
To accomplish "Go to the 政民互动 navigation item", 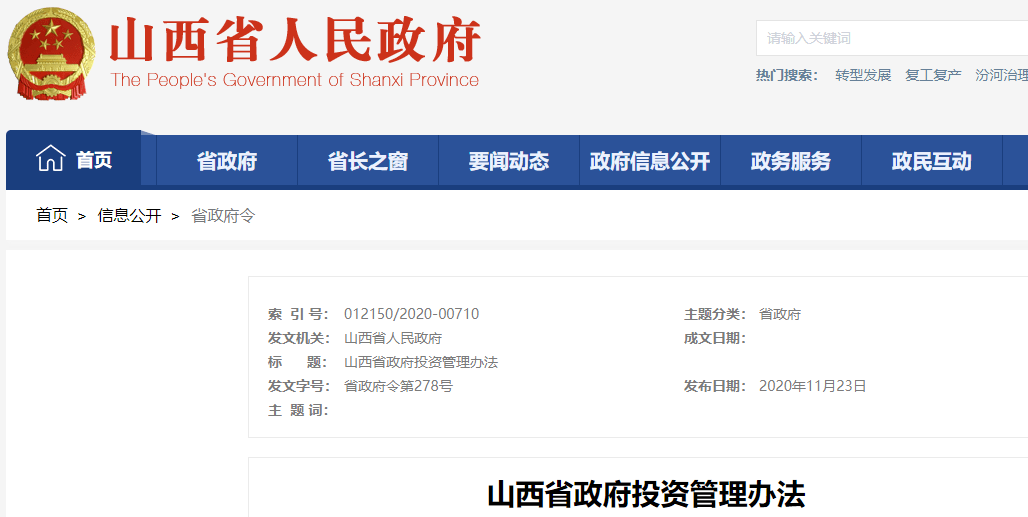I will (x=932, y=161).
